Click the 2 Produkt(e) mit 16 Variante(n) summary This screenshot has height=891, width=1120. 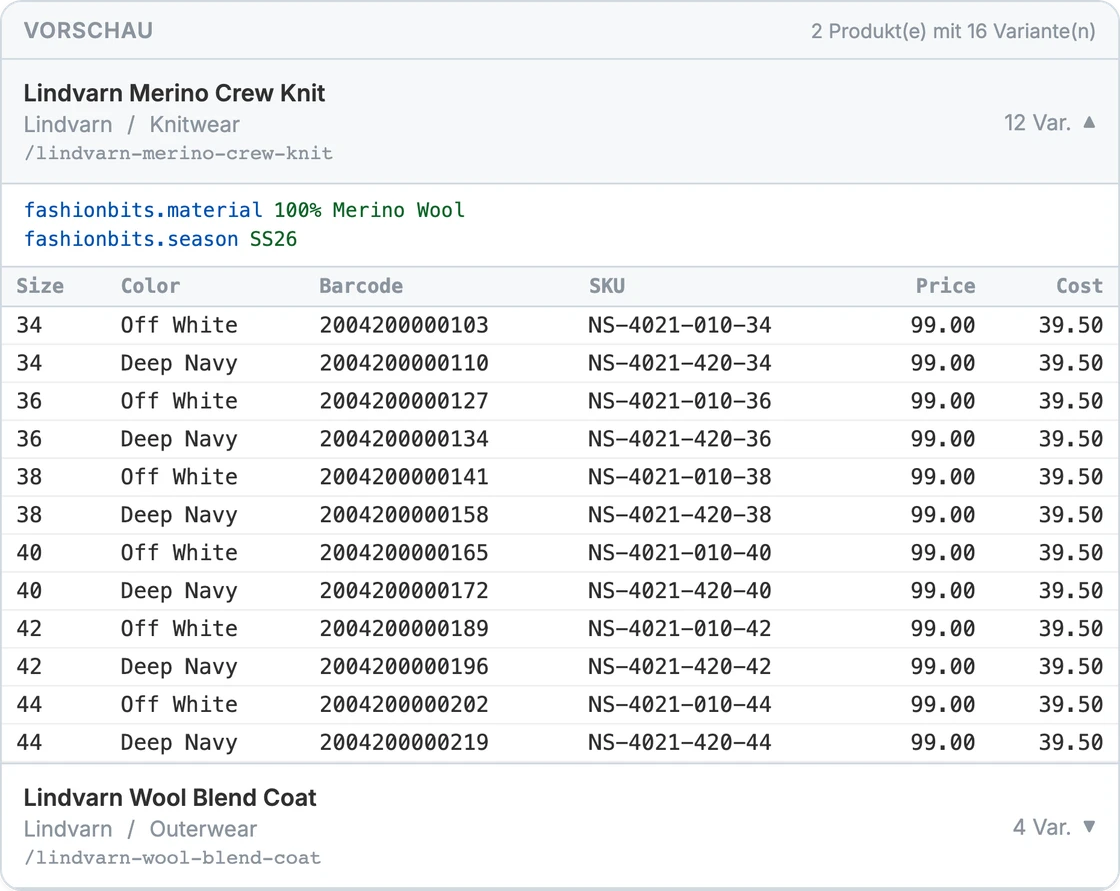coord(953,31)
